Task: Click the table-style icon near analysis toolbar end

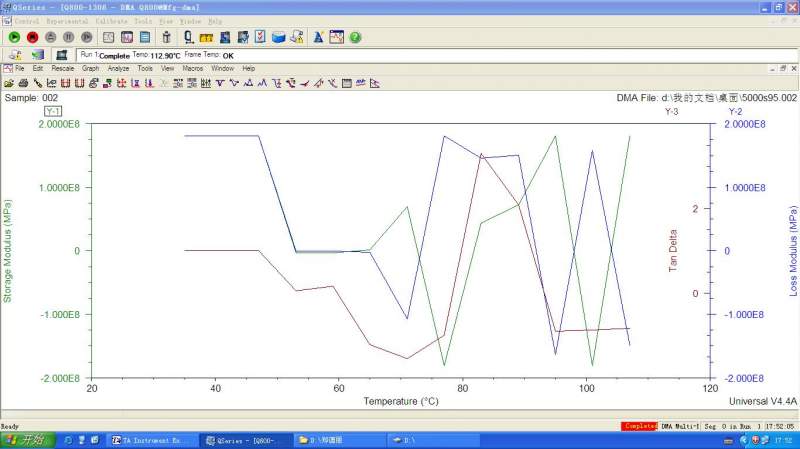Action: coord(347,83)
